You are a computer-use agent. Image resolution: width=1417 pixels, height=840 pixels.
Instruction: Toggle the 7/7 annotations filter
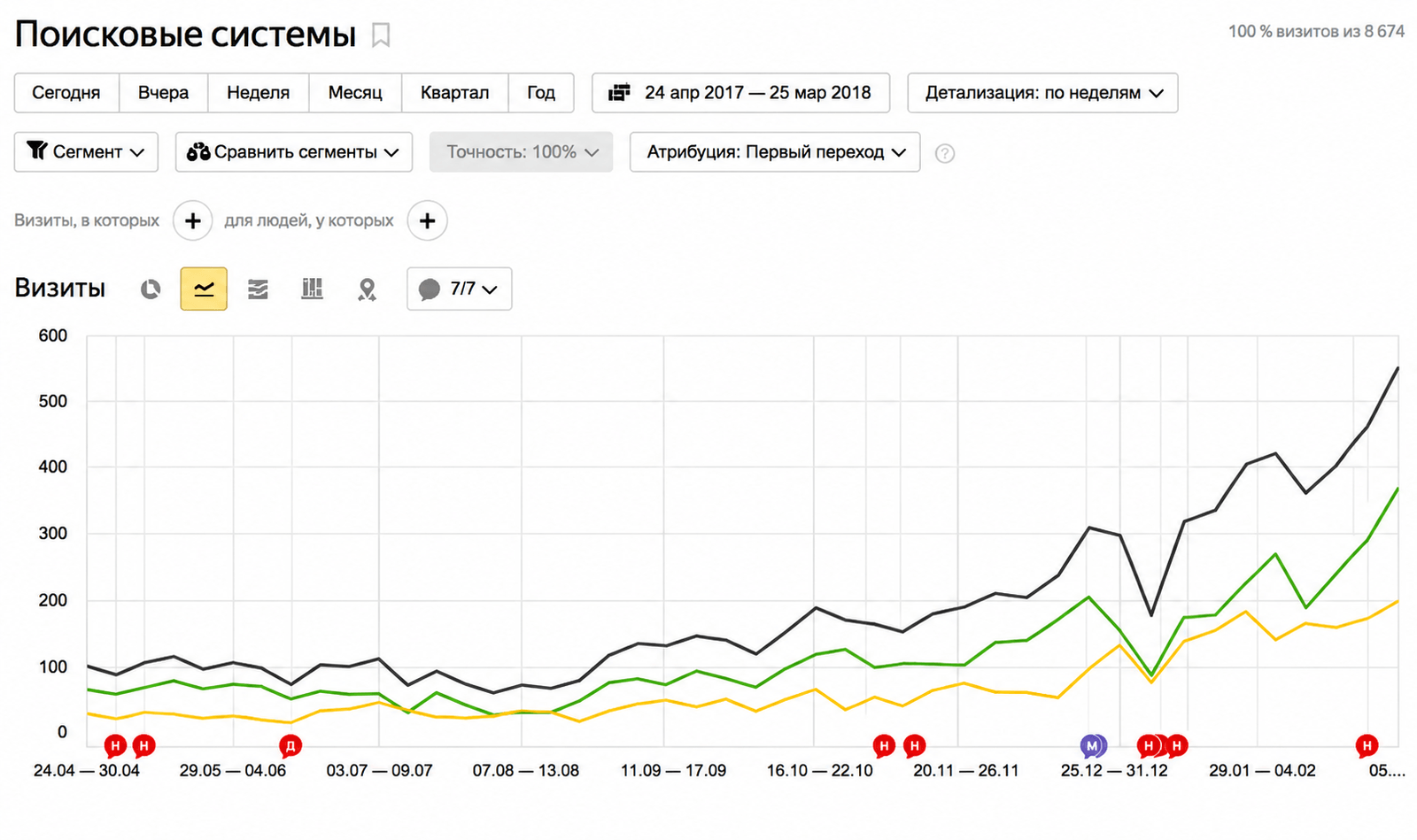coord(459,289)
